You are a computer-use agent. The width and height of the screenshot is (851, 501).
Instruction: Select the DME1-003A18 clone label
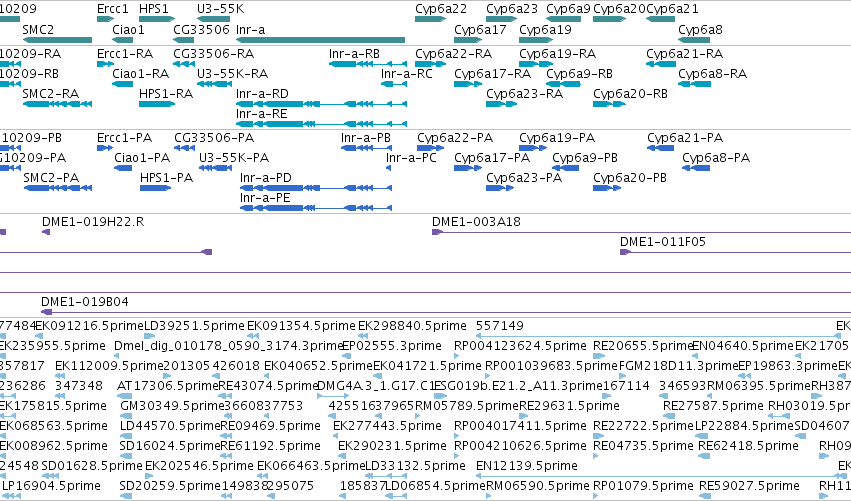point(476,222)
